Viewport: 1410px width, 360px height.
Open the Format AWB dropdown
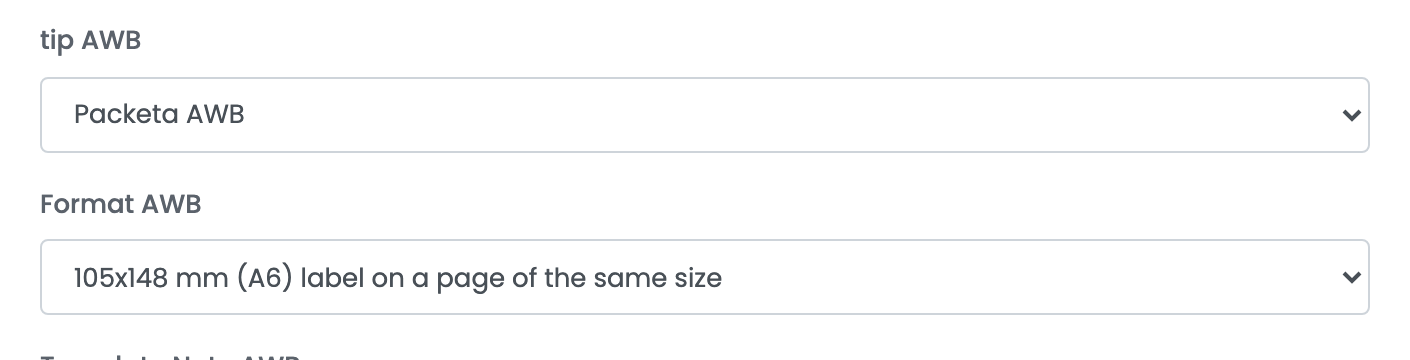pyautogui.click(x=704, y=277)
